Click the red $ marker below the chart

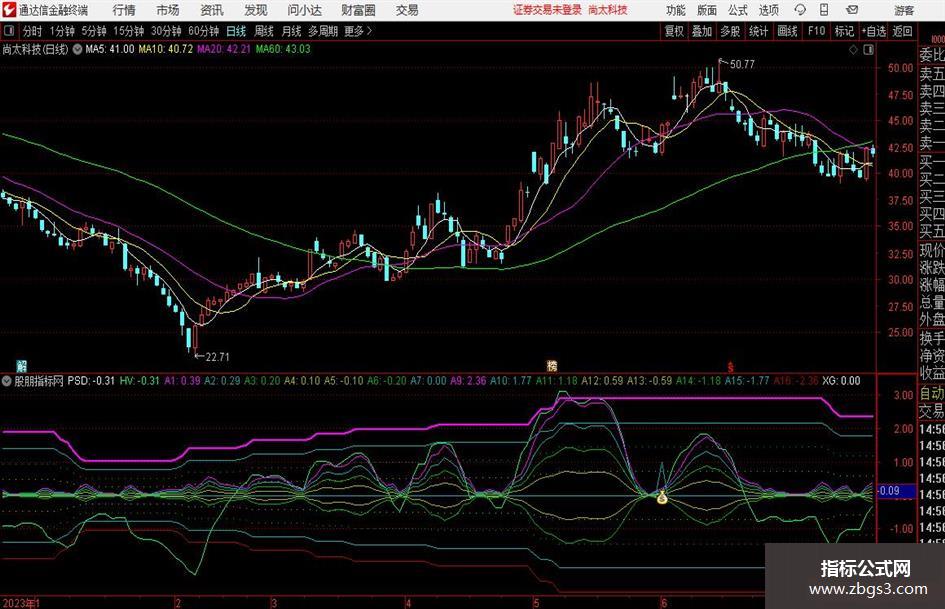click(x=730, y=366)
